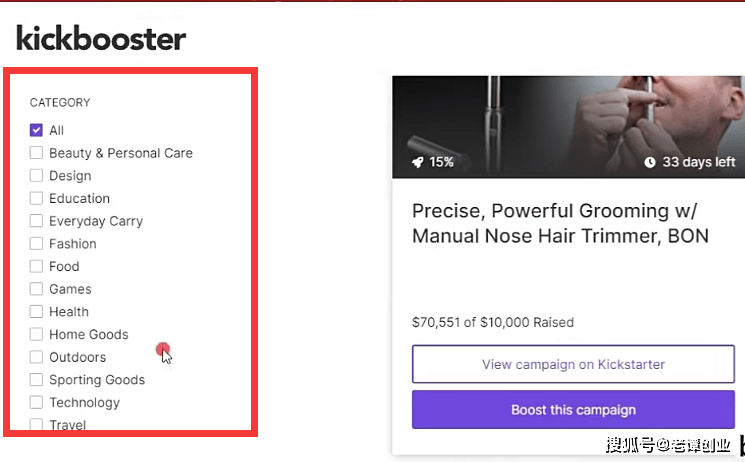Click the rocket funding percentage icon
The height and width of the screenshot is (462, 745).
(x=416, y=162)
